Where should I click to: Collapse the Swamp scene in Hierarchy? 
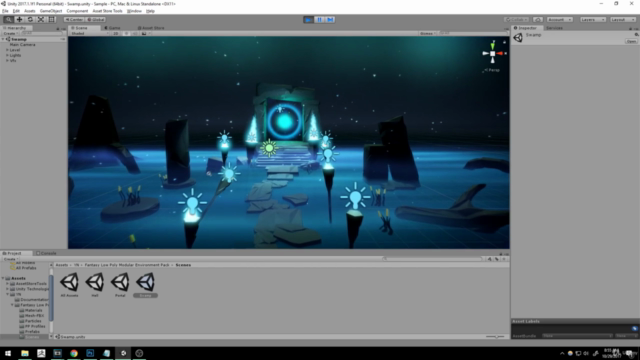pyautogui.click(x=3, y=39)
